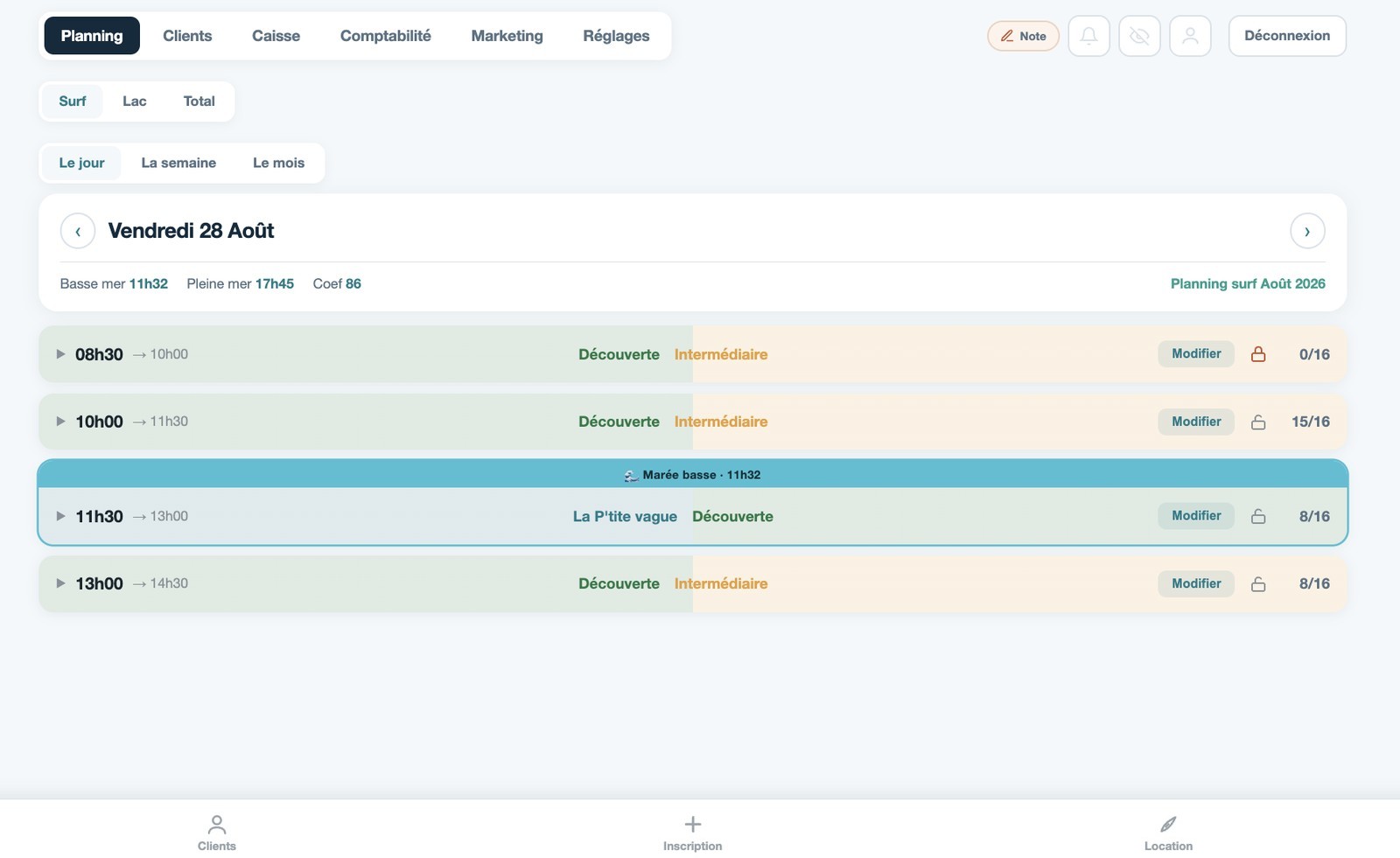Screen dimensions: 1400x858
Task: Go to next day arrow
Action: [x=1307, y=231]
